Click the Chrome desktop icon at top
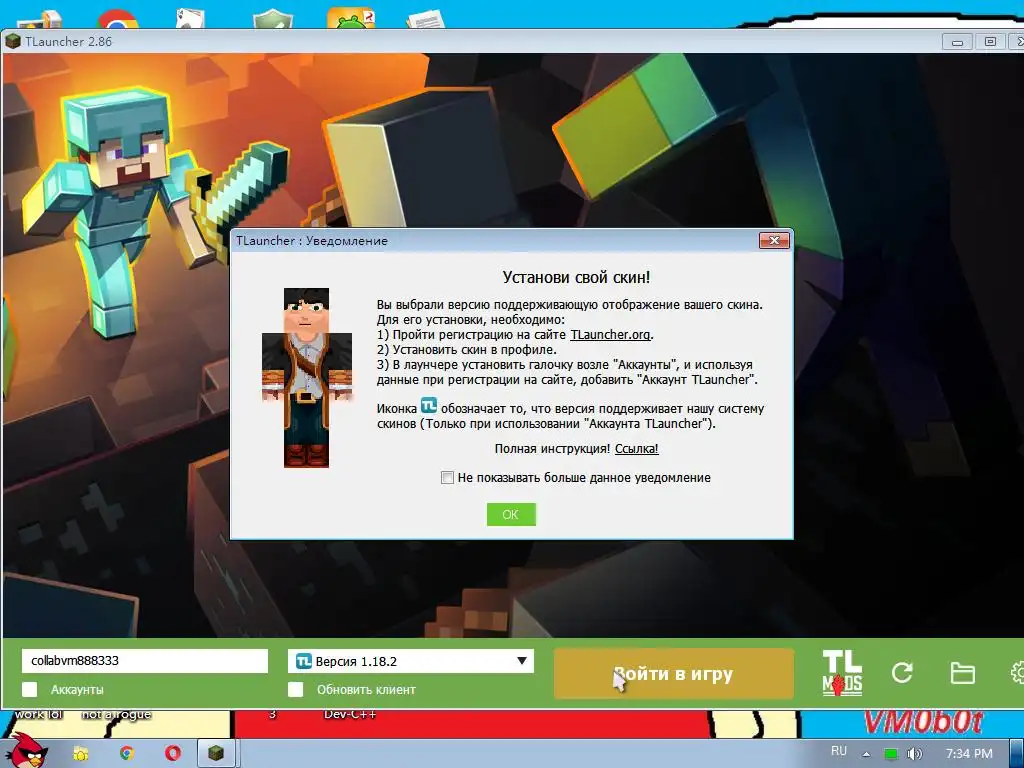 tap(118, 18)
